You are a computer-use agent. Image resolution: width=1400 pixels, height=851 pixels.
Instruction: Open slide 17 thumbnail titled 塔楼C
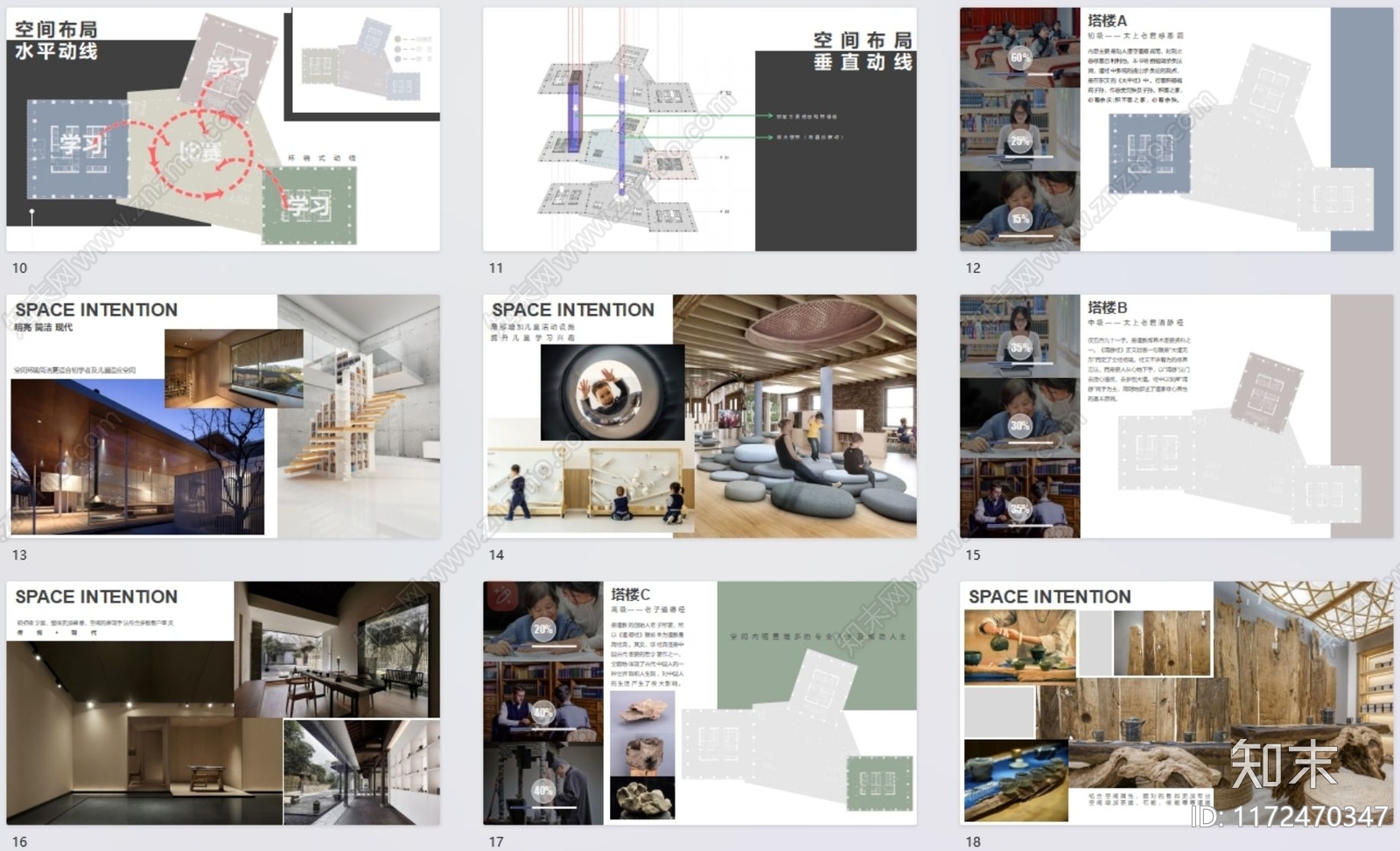(700, 703)
